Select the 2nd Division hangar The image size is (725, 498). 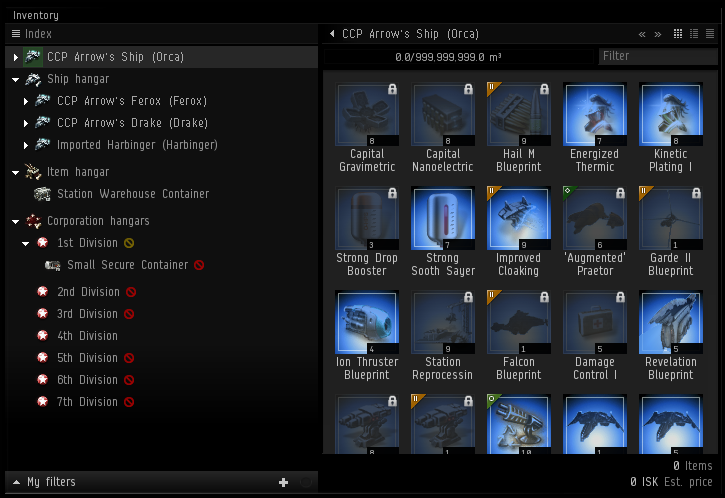pos(88,292)
